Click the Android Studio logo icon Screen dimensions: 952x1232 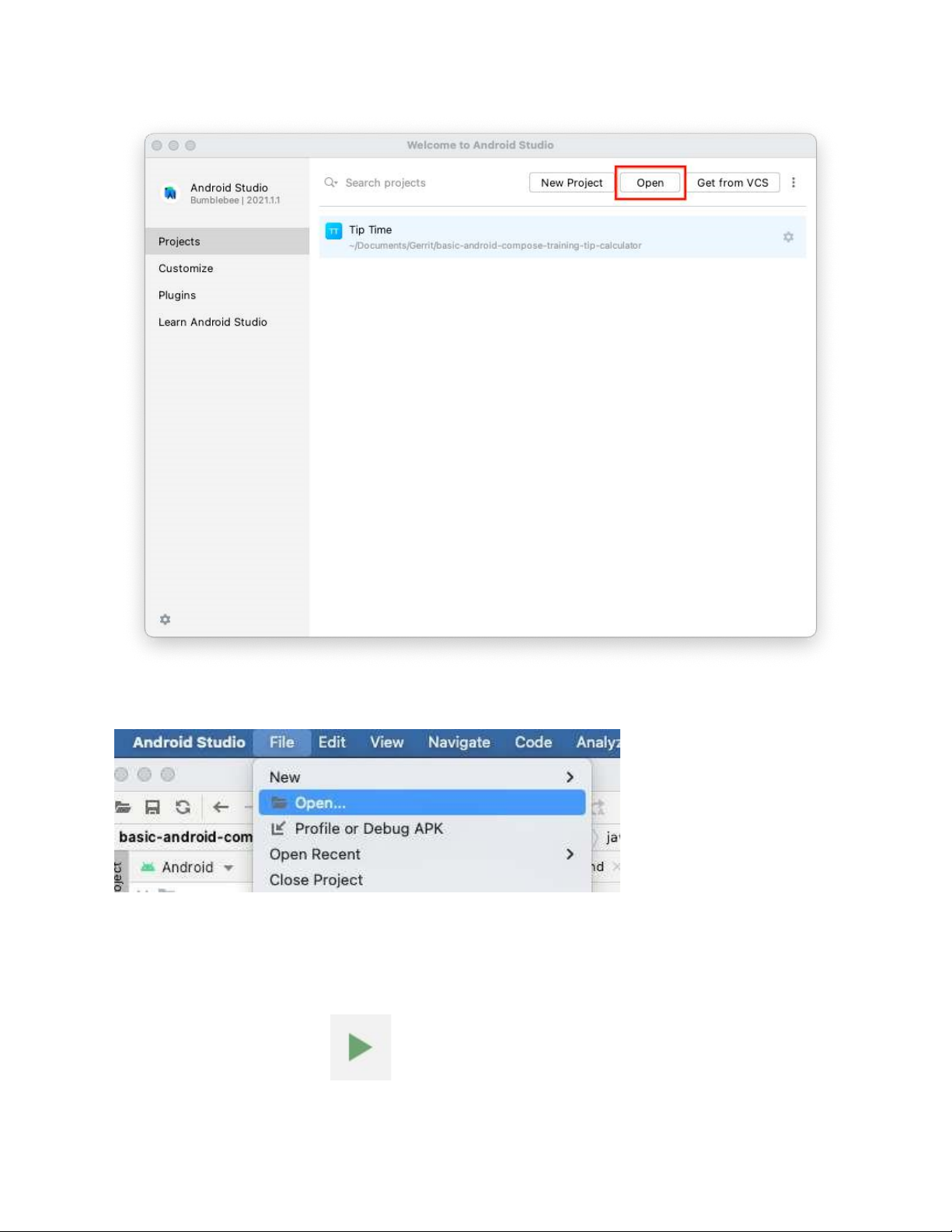point(170,193)
